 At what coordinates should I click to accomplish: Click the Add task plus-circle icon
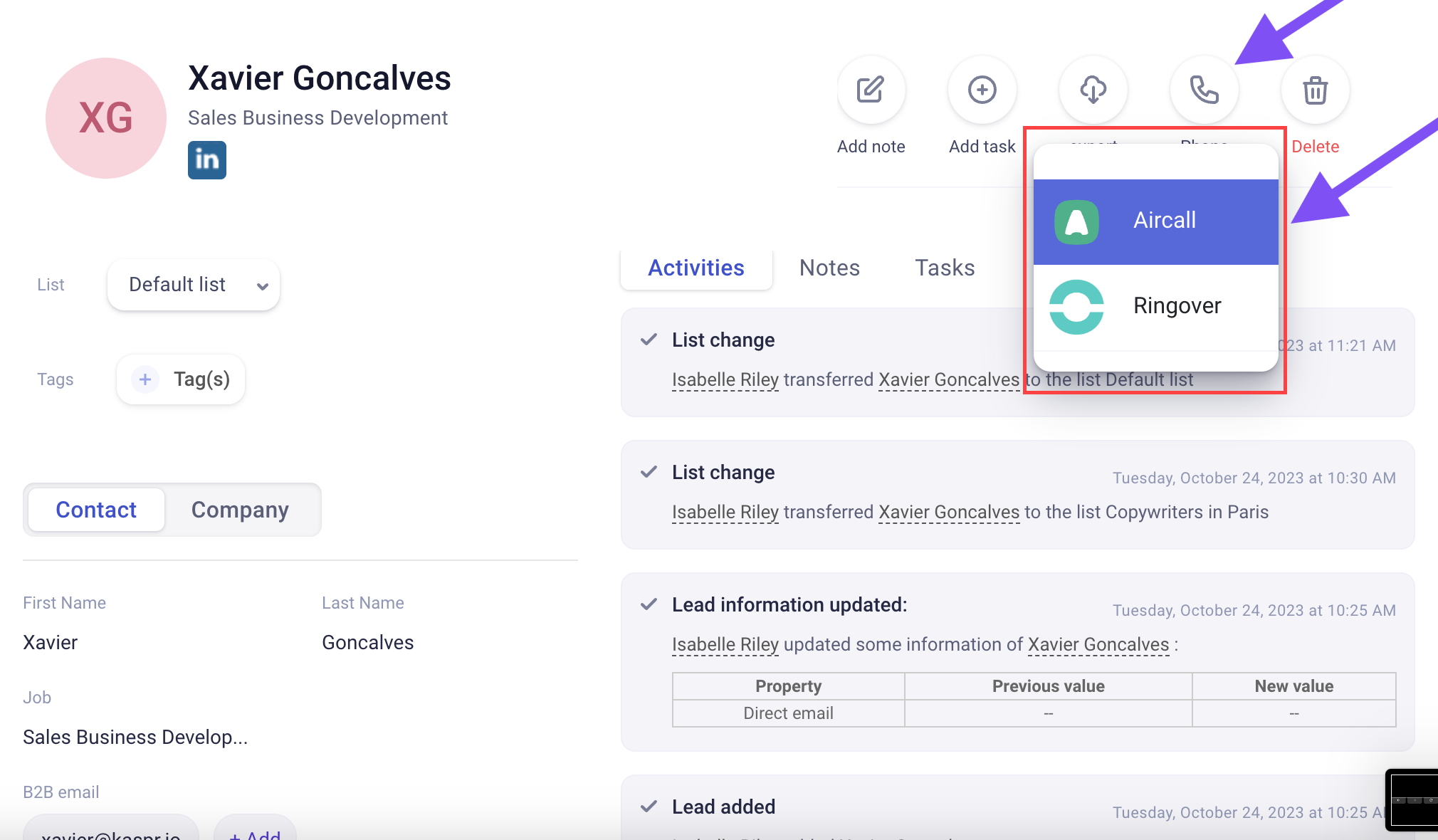982,90
